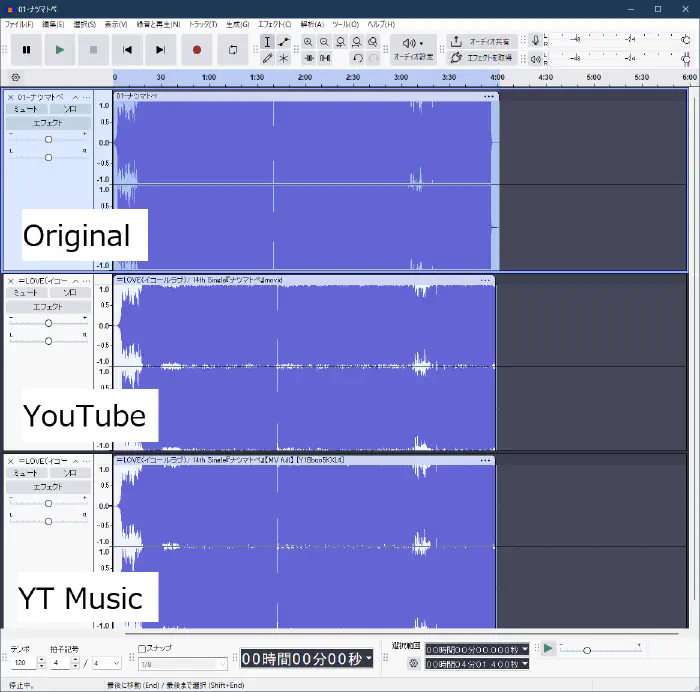Collapse the 01-ナツマトペ track
The image size is (700, 692).
click(75, 97)
